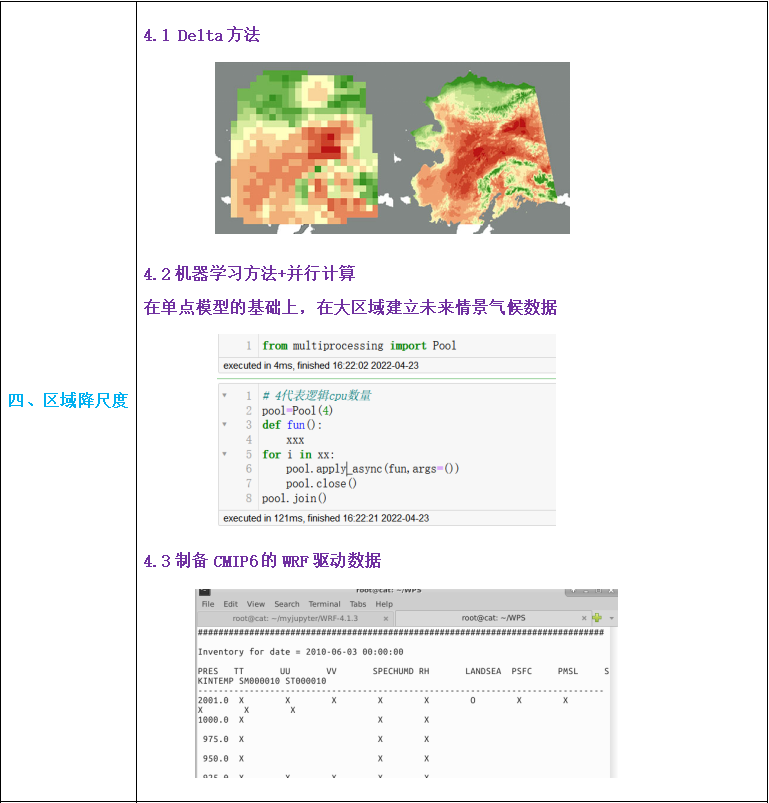
Task: Close the root@cat: ~/myjupyter/WRF-4.1.3 terminal tab
Action: click(386, 619)
